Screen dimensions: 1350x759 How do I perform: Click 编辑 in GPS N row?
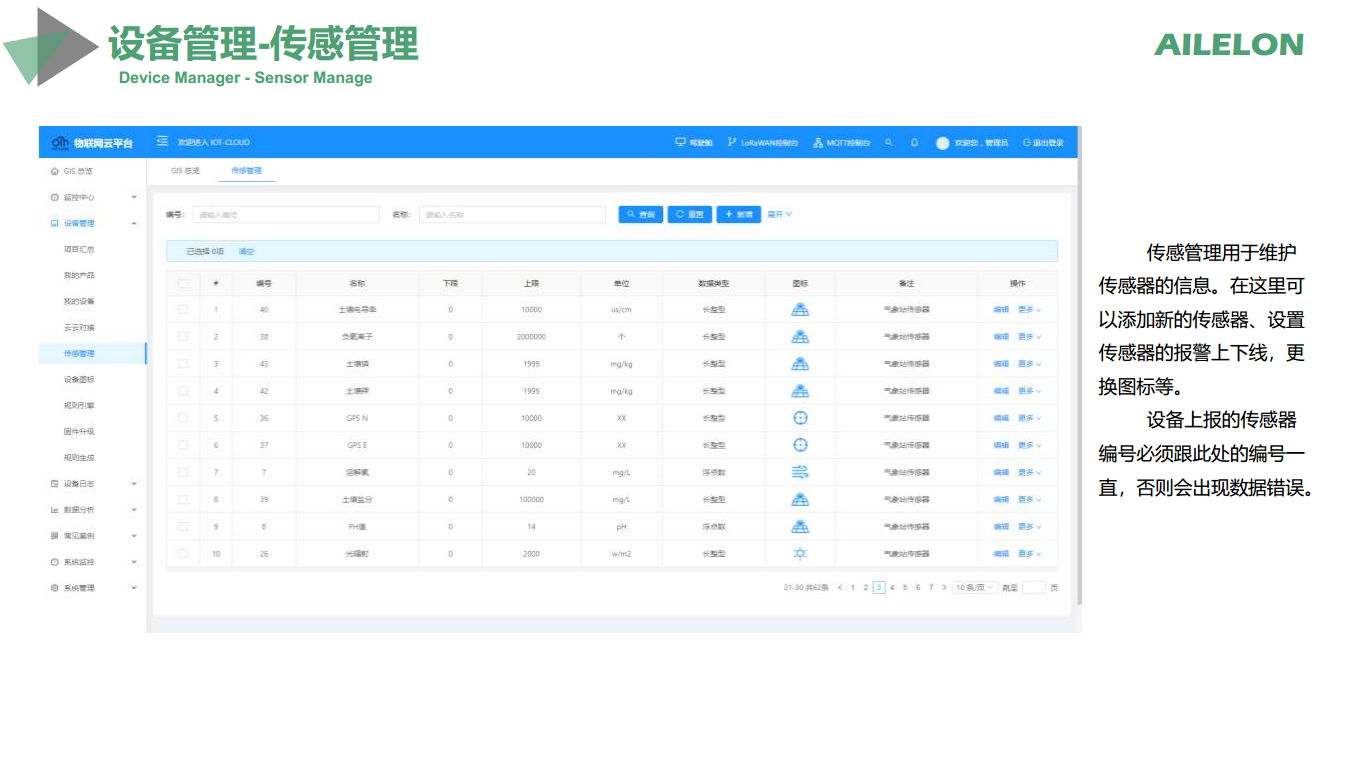[1001, 418]
